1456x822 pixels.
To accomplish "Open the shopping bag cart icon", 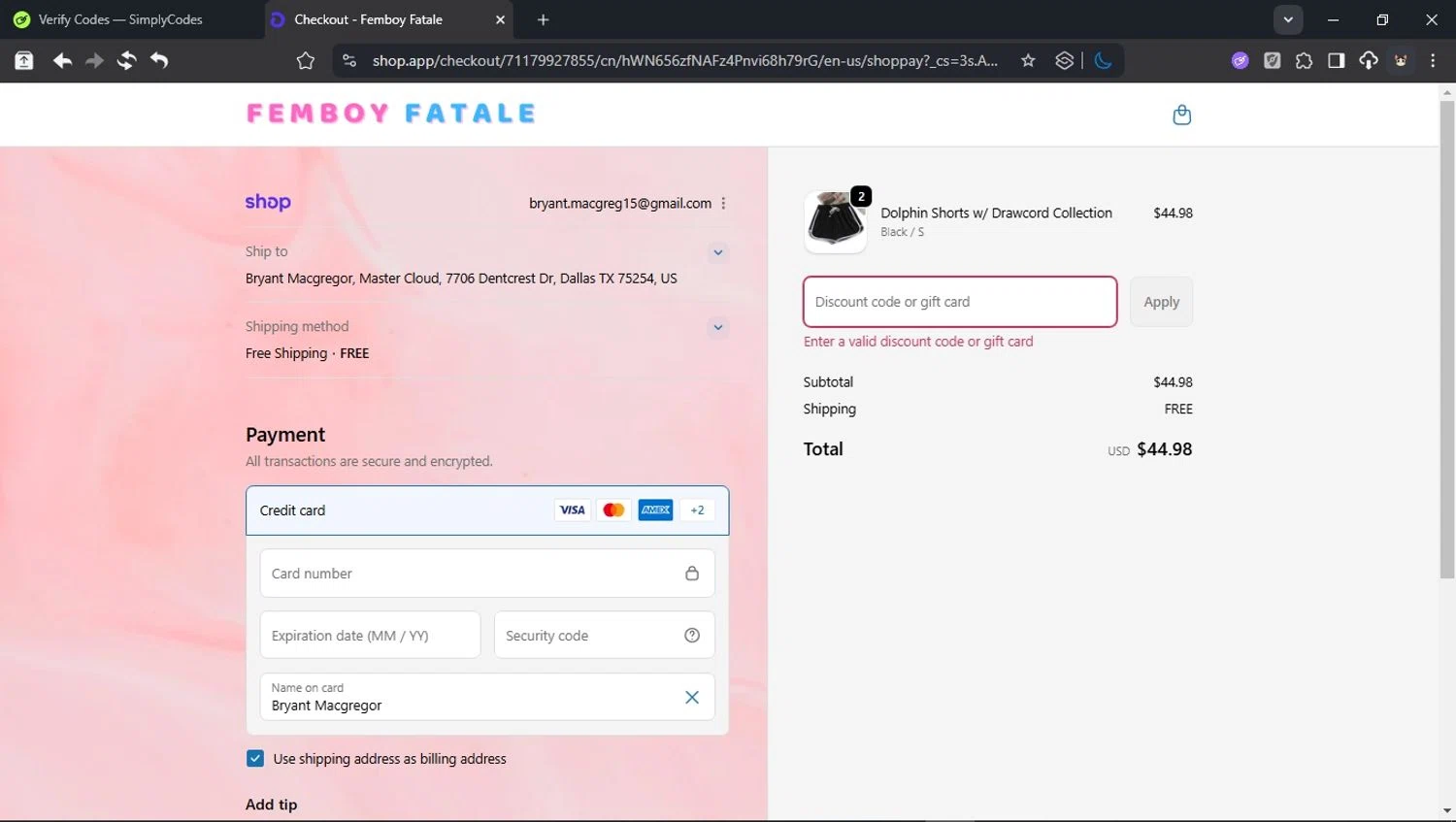I will [1181, 115].
